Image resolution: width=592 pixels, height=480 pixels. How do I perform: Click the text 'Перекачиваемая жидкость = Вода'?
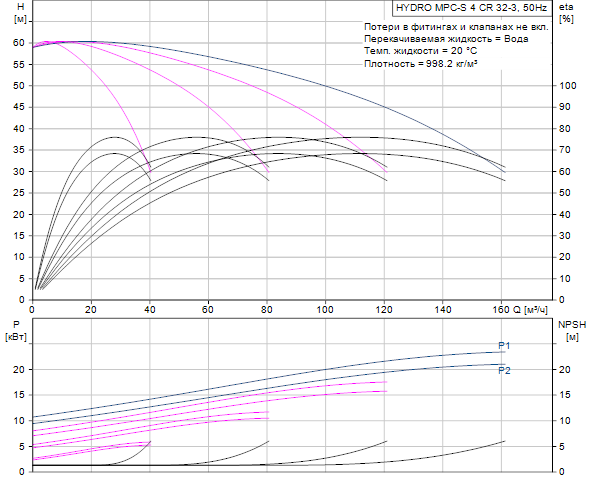pos(446,39)
